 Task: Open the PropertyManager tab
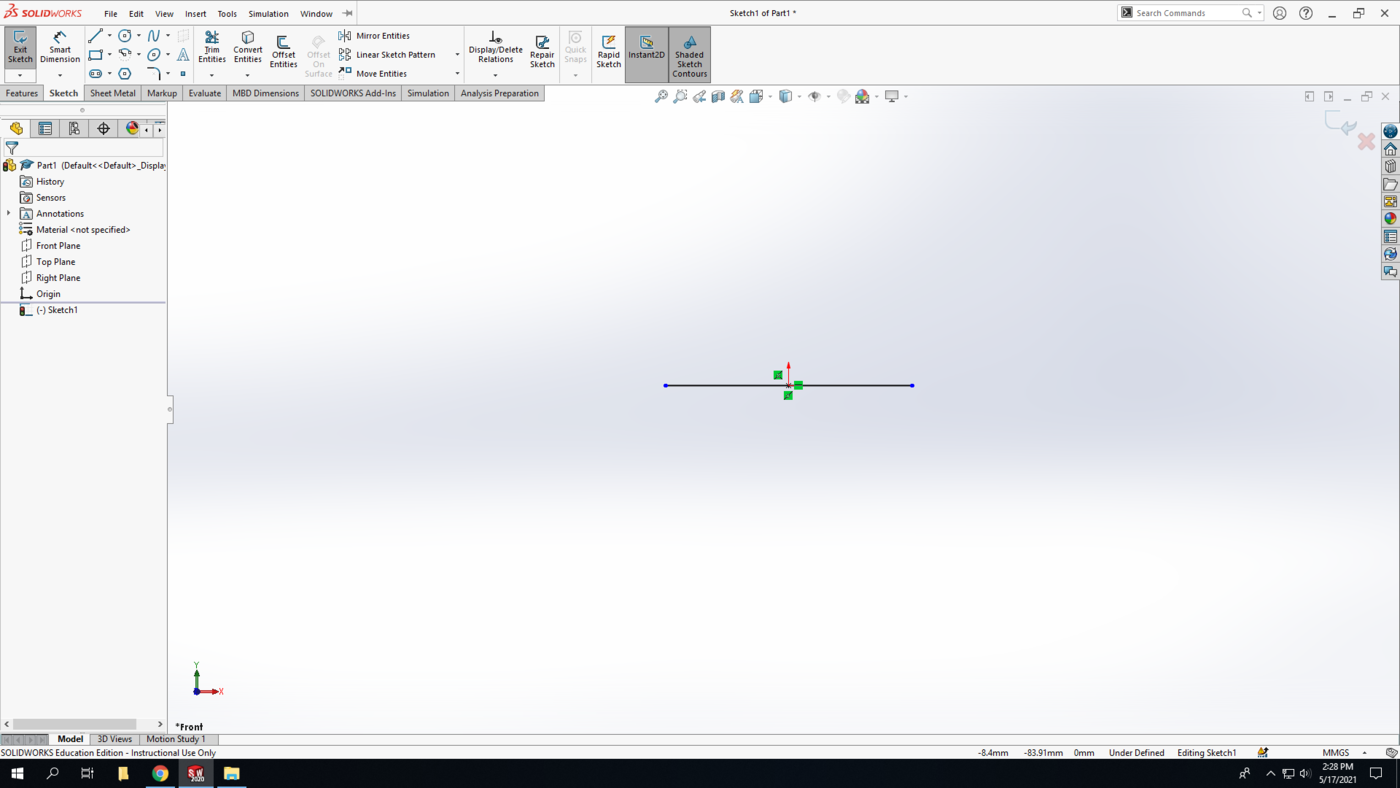[45, 129]
